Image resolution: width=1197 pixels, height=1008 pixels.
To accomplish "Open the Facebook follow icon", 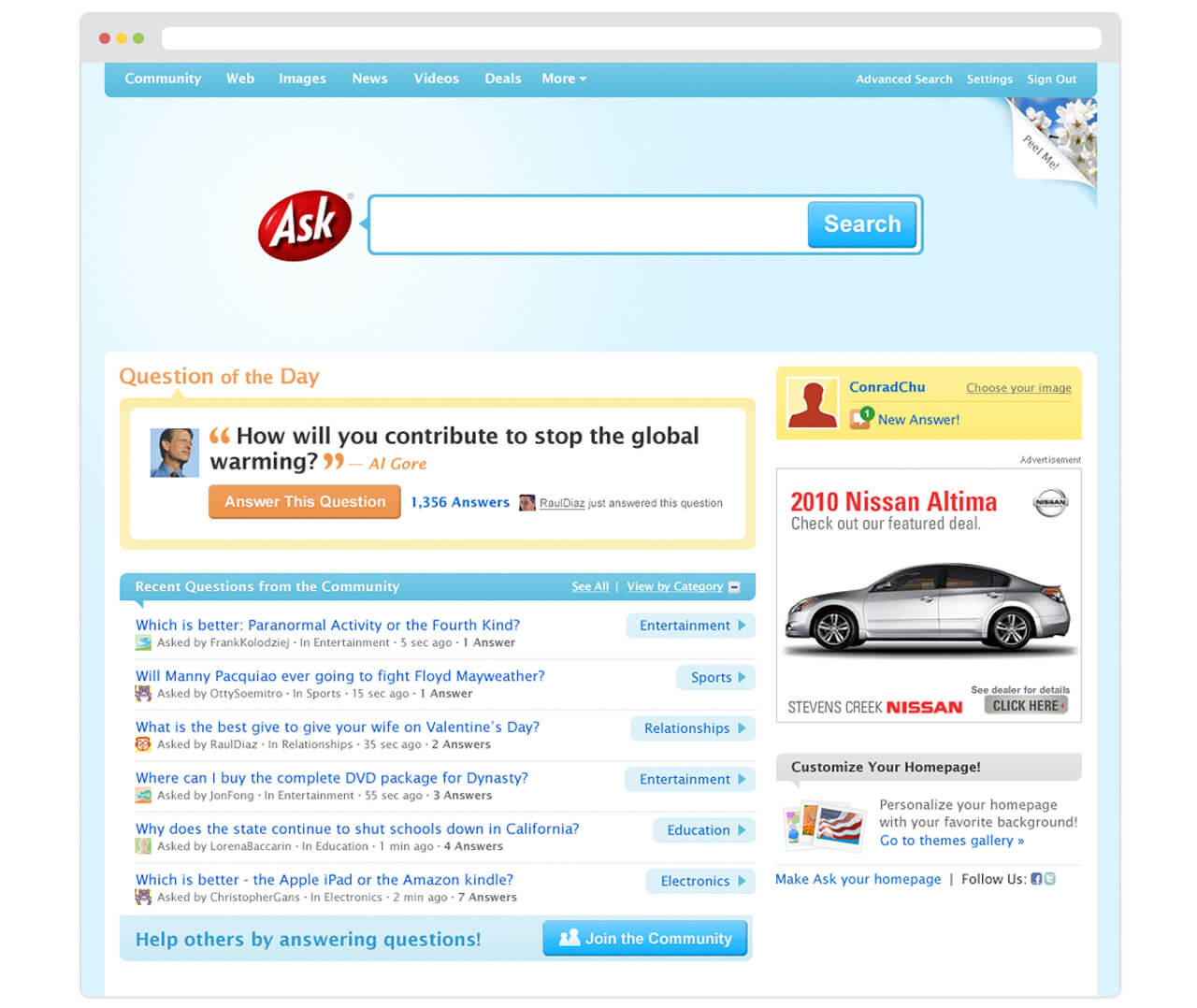I will click(x=1036, y=879).
